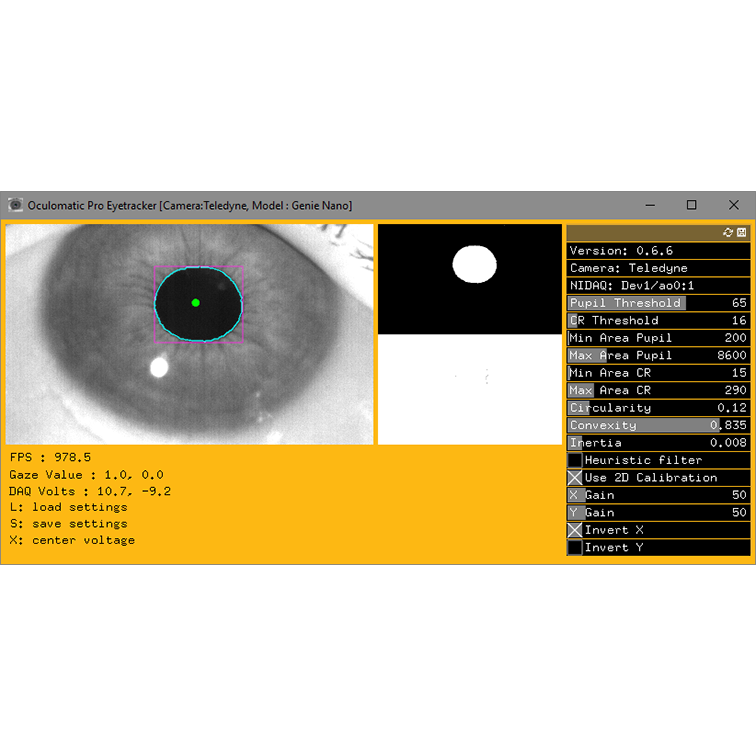
Task: Click the white corneal reflection spot in eye image
Action: pyautogui.click(x=159, y=367)
